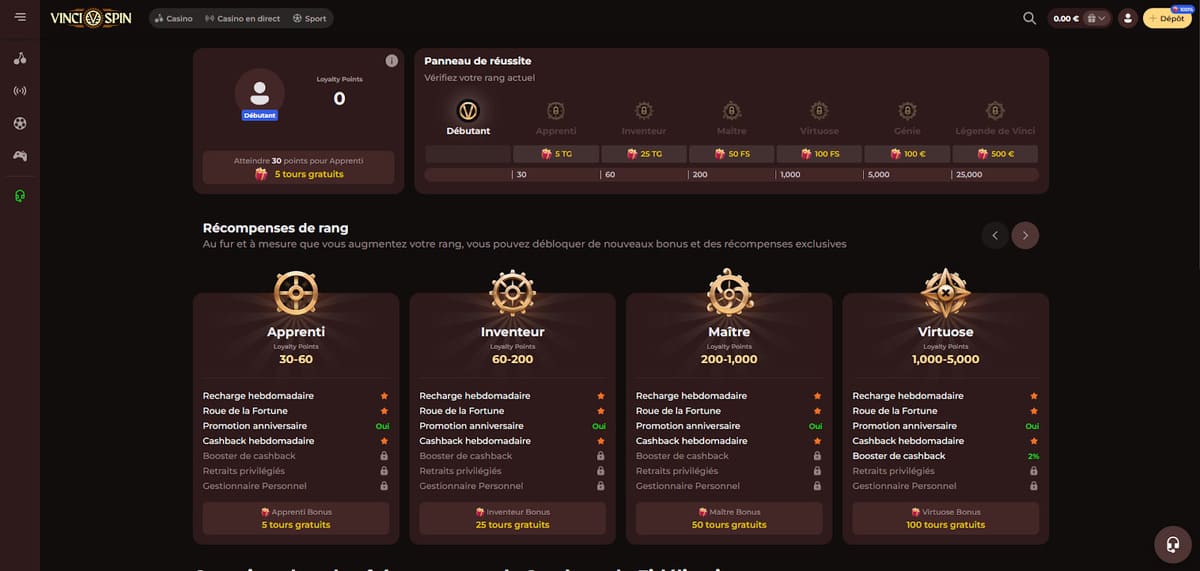Viewport: 1200px width, 571px height.
Task: Click the 30 points marker on progress bar
Action: 521,174
